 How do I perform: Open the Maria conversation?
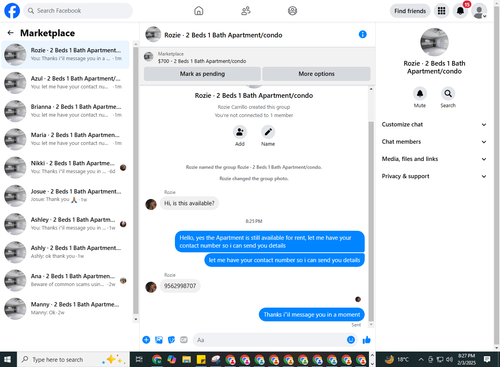coord(65,139)
